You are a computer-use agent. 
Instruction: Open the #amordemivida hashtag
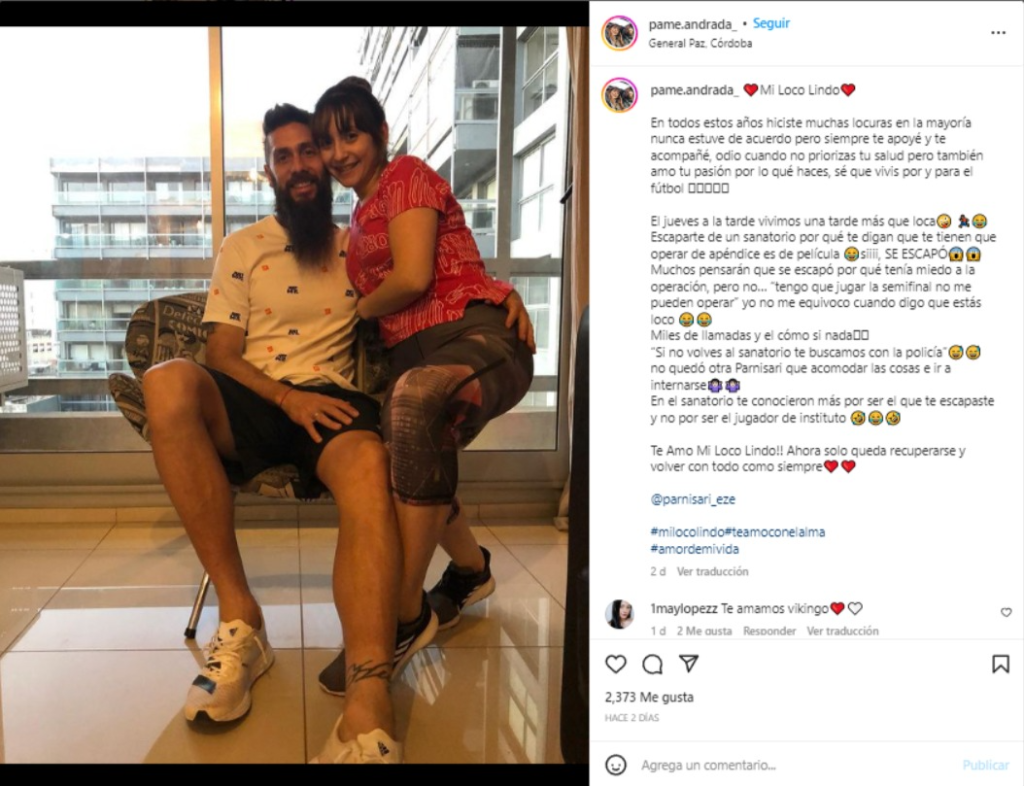click(x=694, y=549)
